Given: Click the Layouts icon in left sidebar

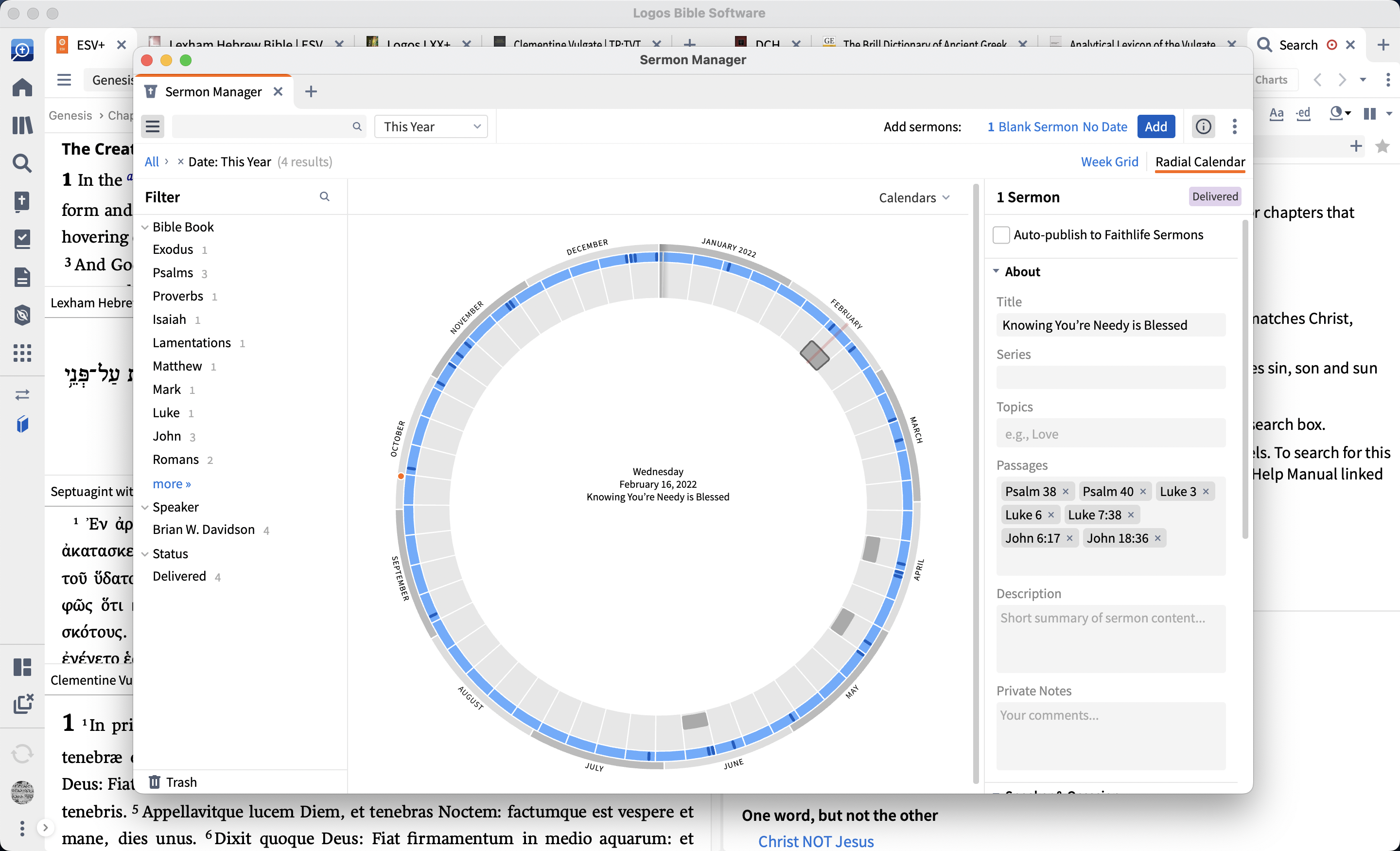Looking at the screenshot, I should pos(22,667).
